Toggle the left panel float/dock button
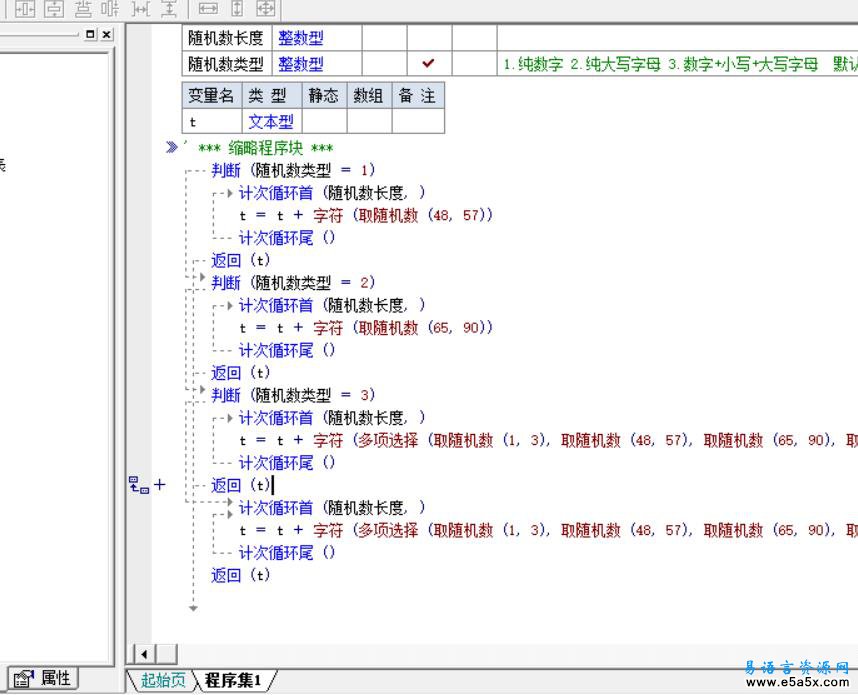 (91, 34)
